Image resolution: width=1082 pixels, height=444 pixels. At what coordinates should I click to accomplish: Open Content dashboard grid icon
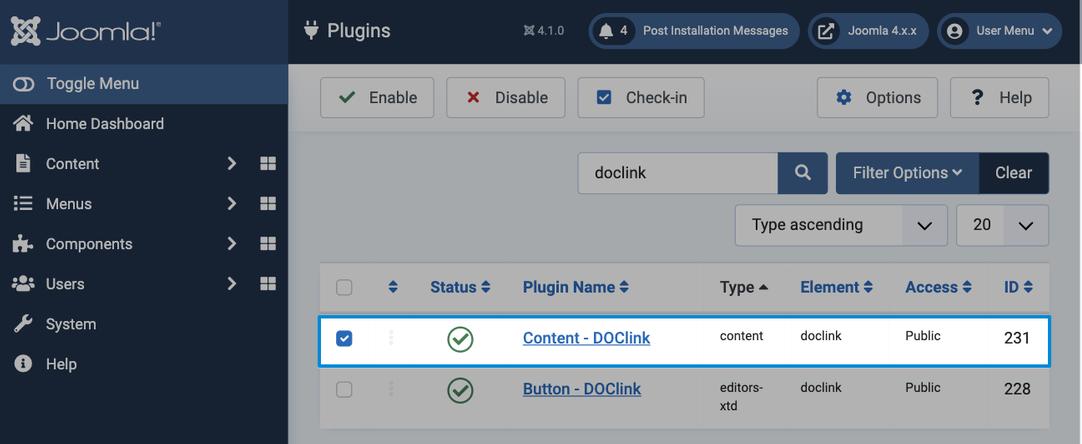(x=268, y=164)
